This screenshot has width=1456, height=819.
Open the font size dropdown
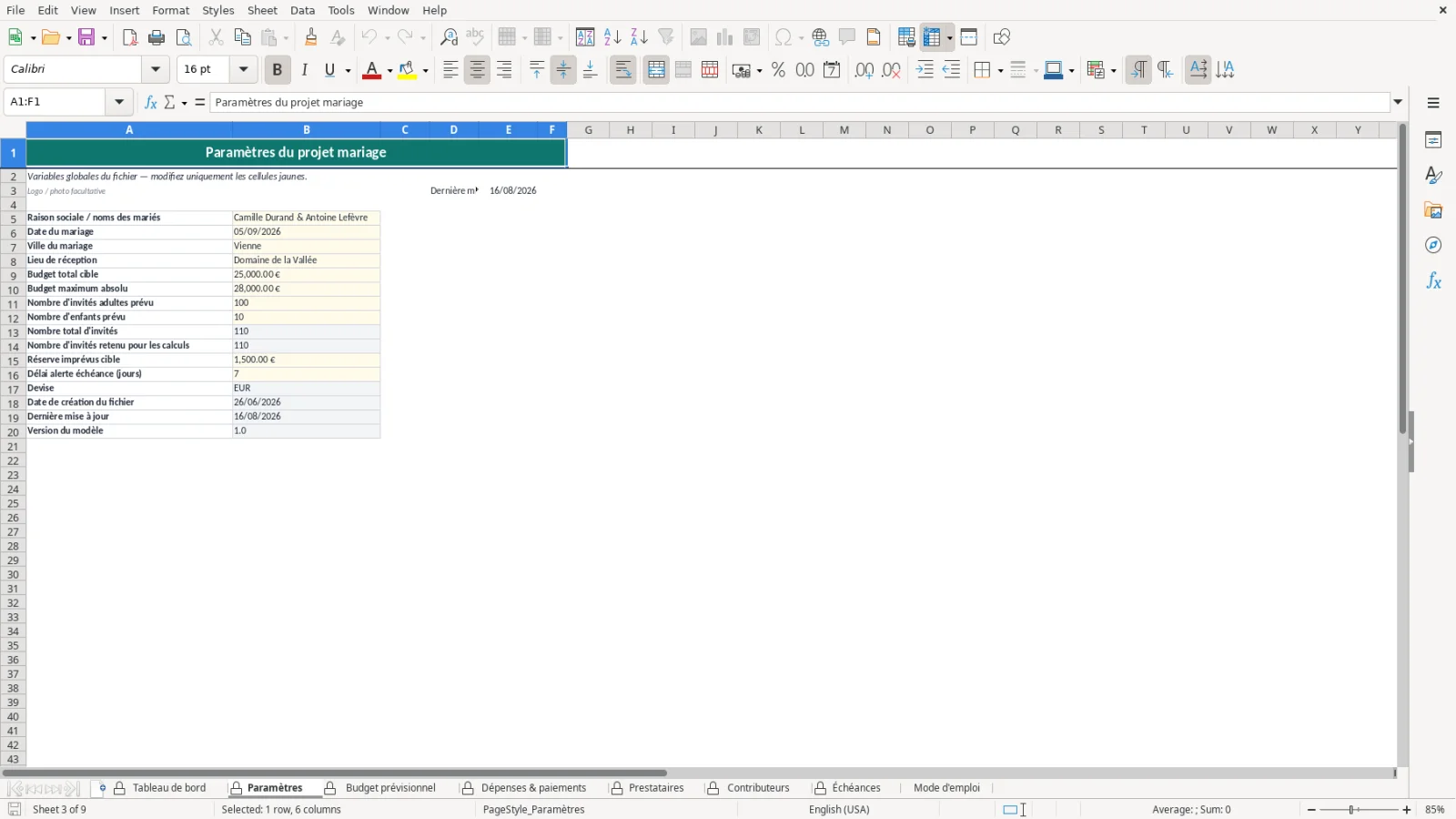point(243,69)
